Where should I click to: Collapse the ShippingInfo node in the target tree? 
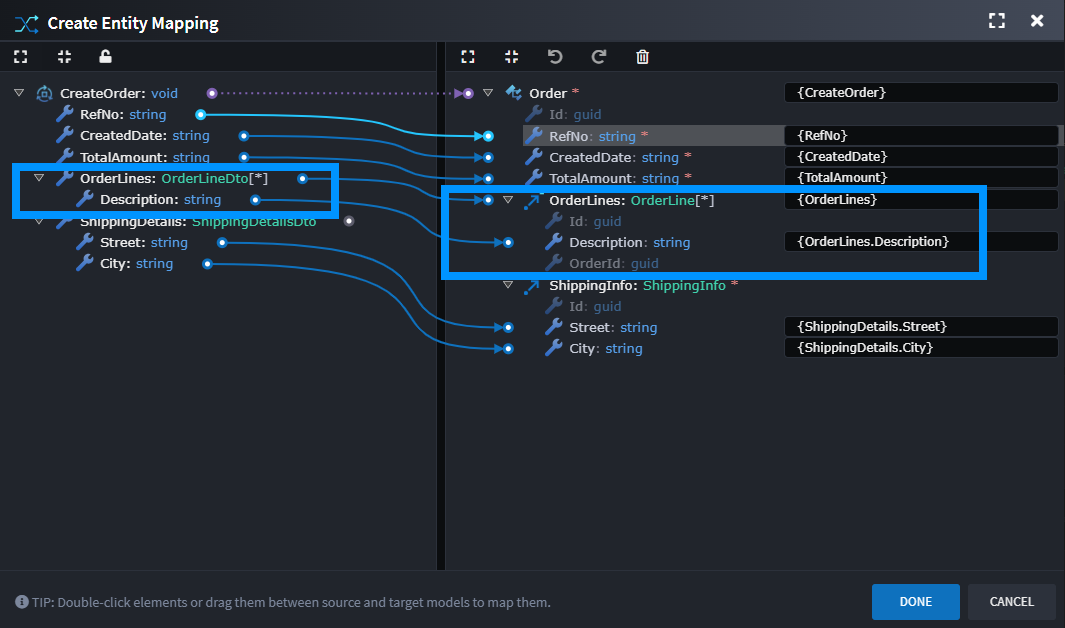pyautogui.click(x=508, y=285)
